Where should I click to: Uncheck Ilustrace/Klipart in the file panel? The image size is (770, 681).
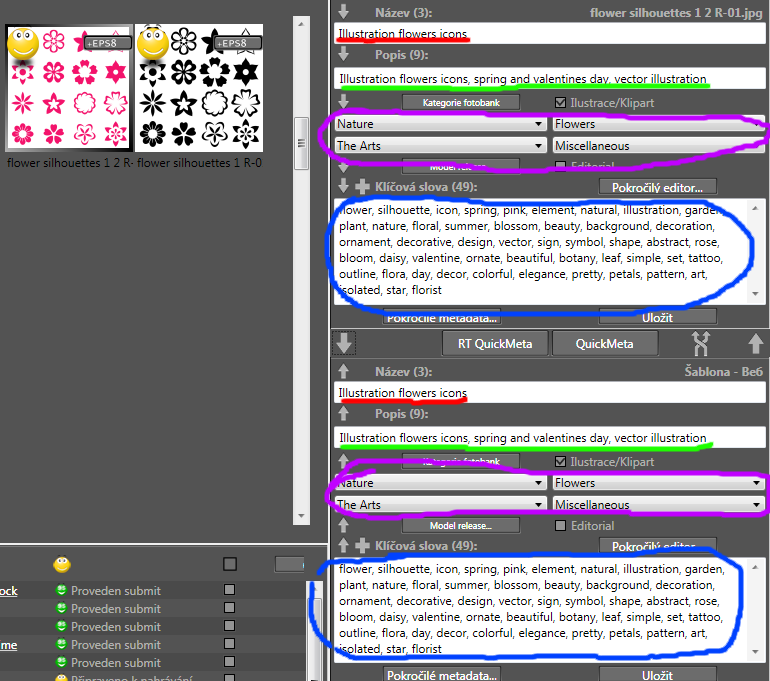[560, 103]
